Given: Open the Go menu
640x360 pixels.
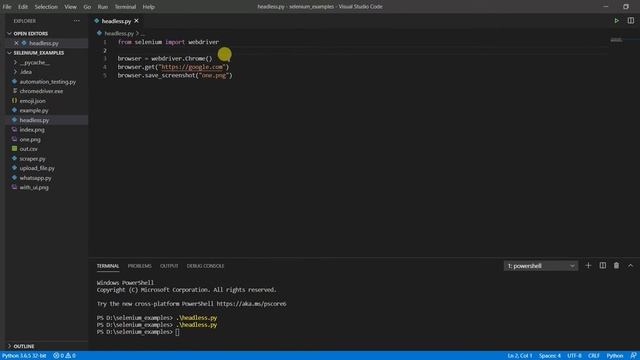Looking at the screenshot, I should (x=87, y=7).
